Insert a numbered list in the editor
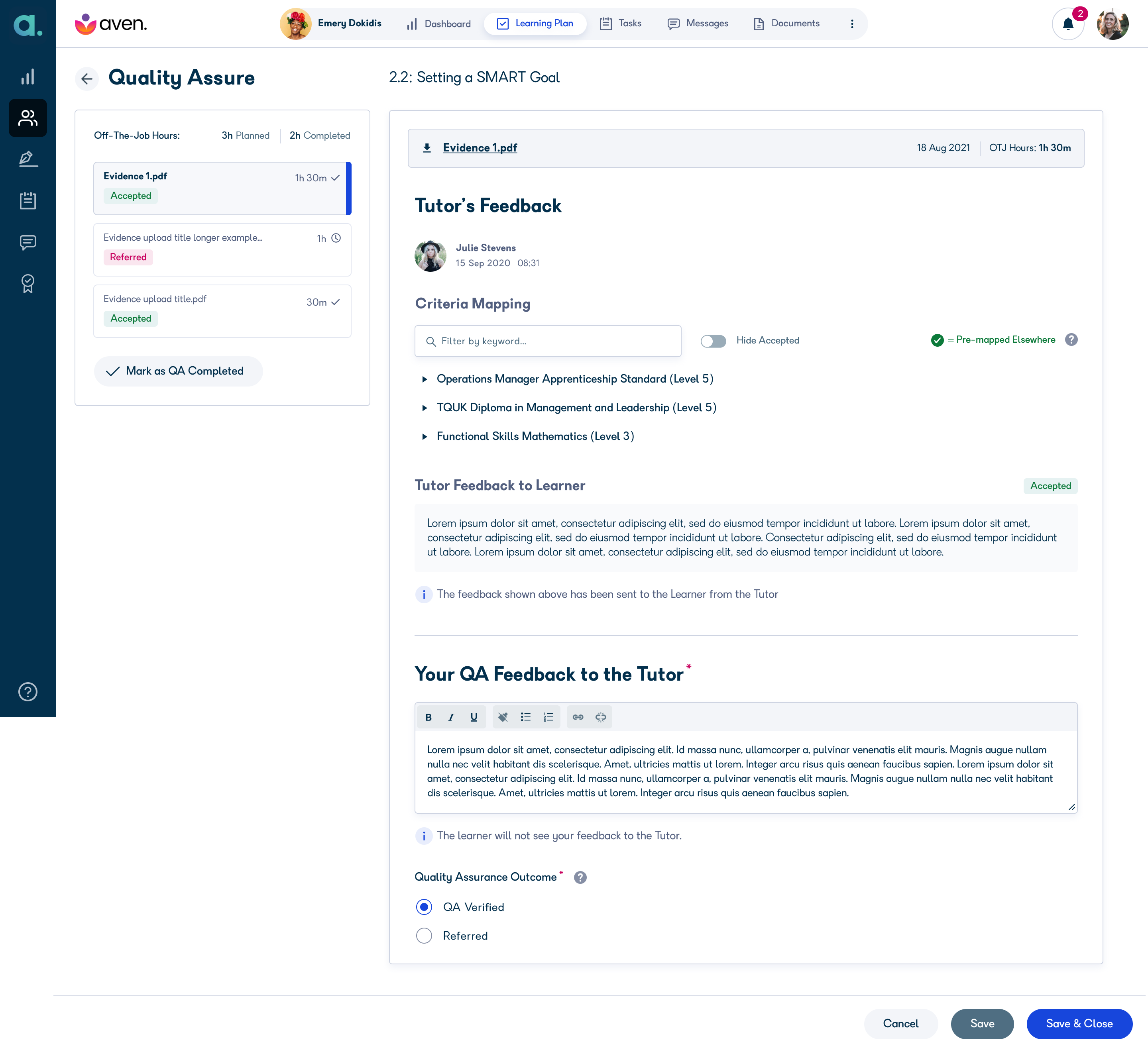This screenshot has height=1052, width=1148. 548,717
